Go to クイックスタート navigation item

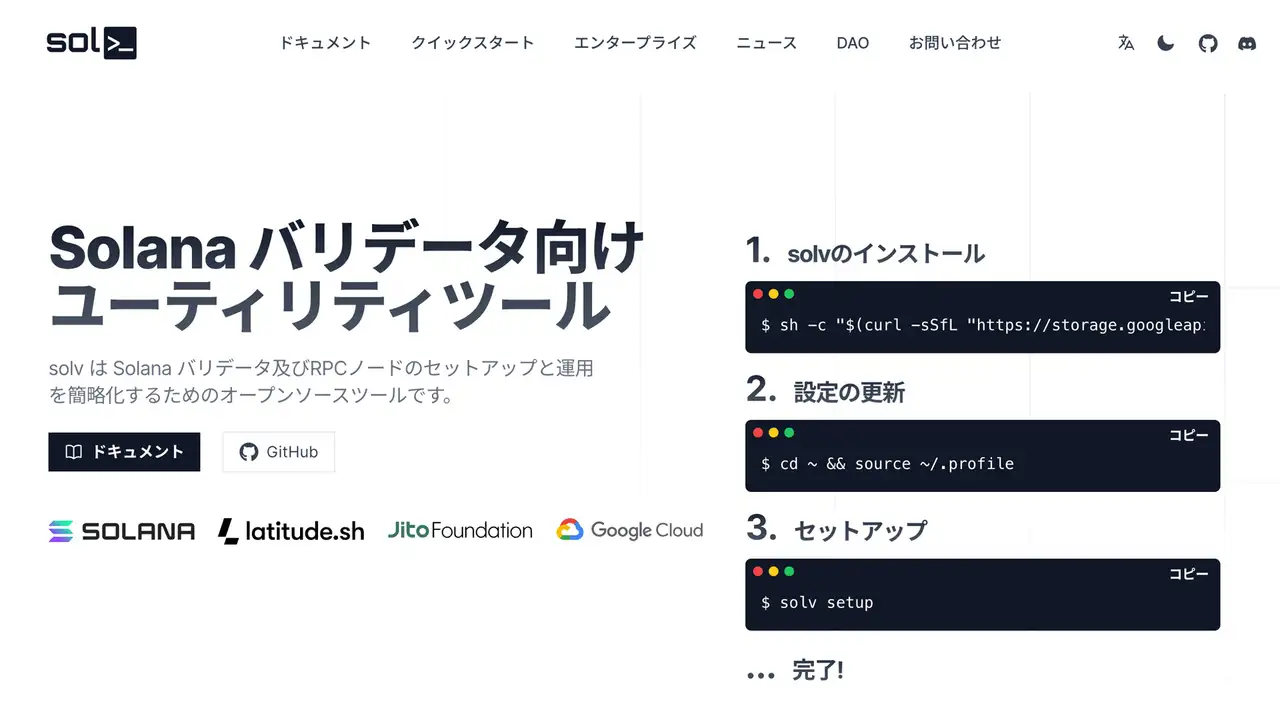472,43
